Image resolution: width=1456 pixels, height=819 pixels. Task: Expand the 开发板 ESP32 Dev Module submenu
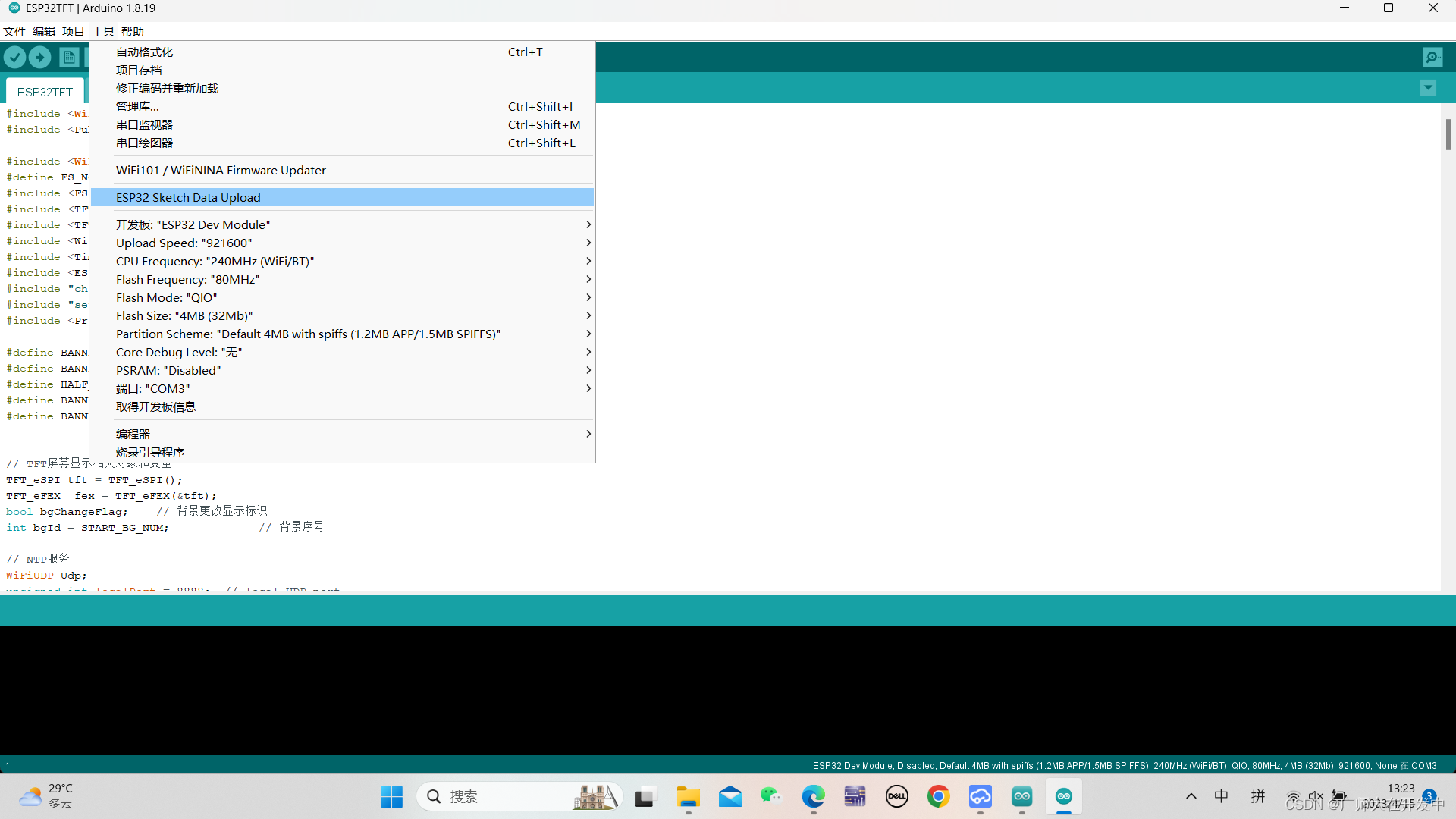pyautogui.click(x=342, y=224)
